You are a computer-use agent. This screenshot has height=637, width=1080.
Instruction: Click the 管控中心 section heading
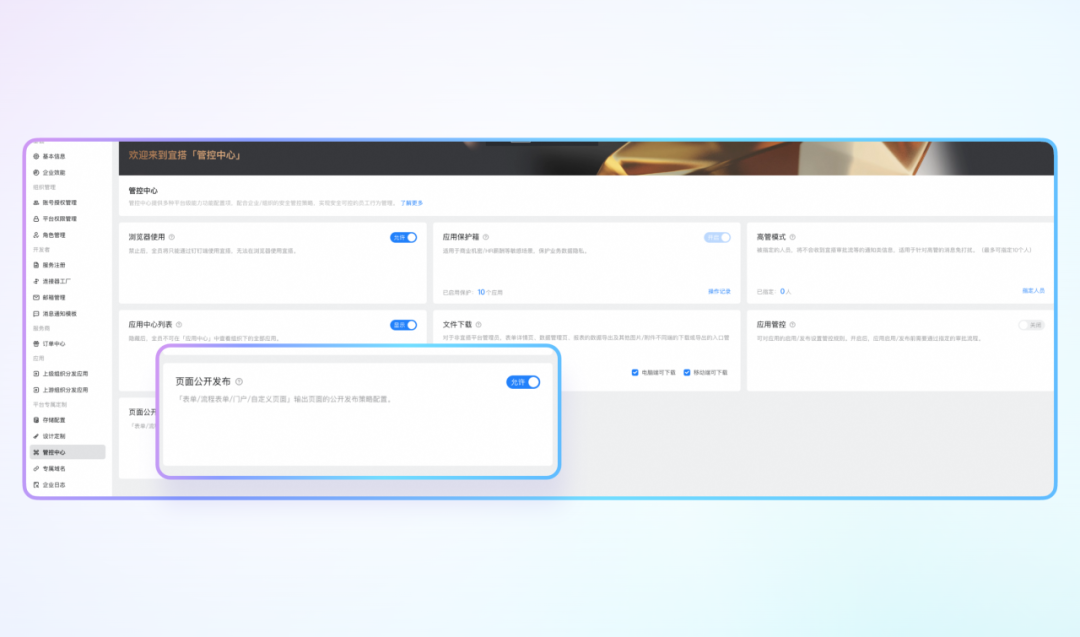point(143,191)
